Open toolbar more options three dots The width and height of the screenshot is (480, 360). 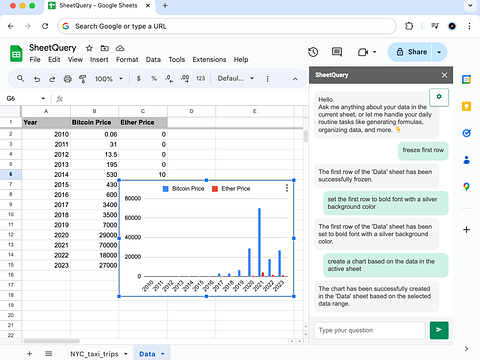coord(267,79)
